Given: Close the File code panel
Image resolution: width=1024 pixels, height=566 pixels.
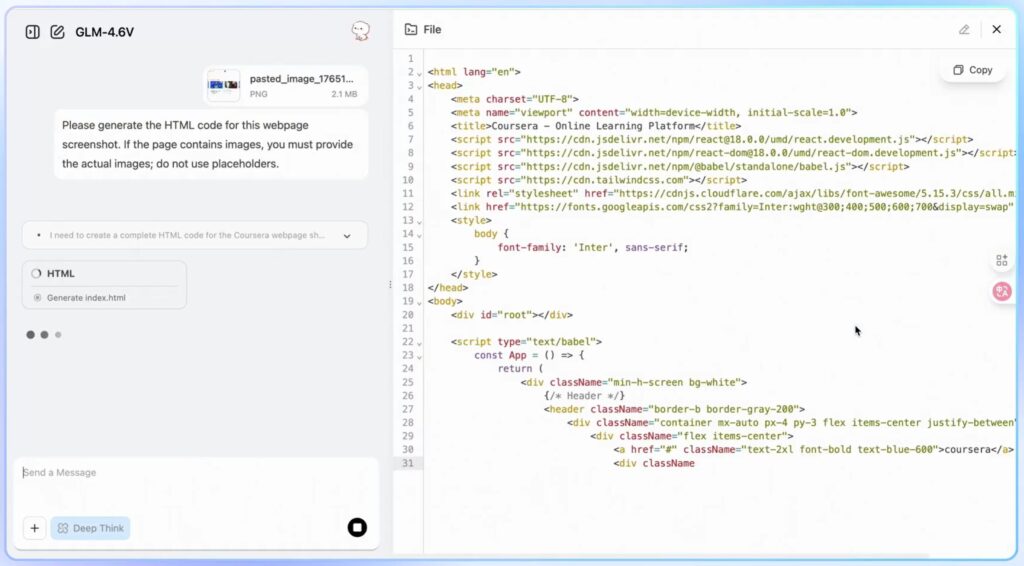Looking at the screenshot, I should (996, 30).
